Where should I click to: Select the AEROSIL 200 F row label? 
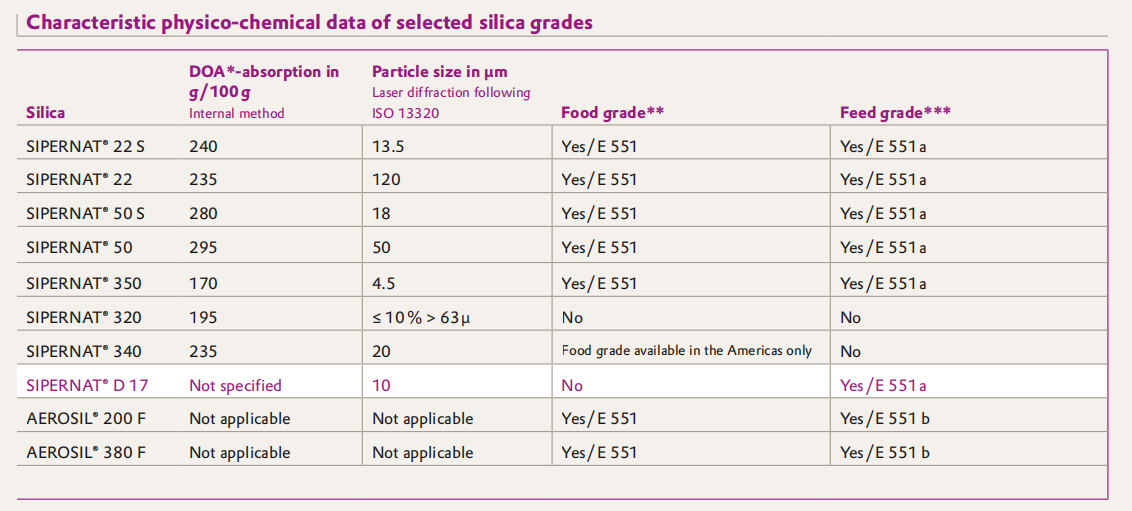86,418
